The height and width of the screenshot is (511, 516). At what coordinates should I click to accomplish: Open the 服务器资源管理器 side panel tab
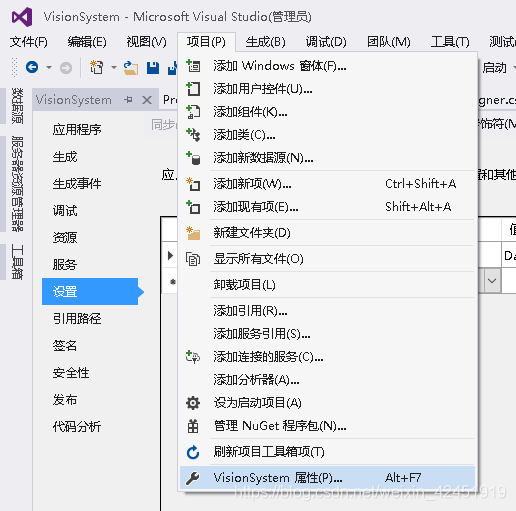click(17, 184)
